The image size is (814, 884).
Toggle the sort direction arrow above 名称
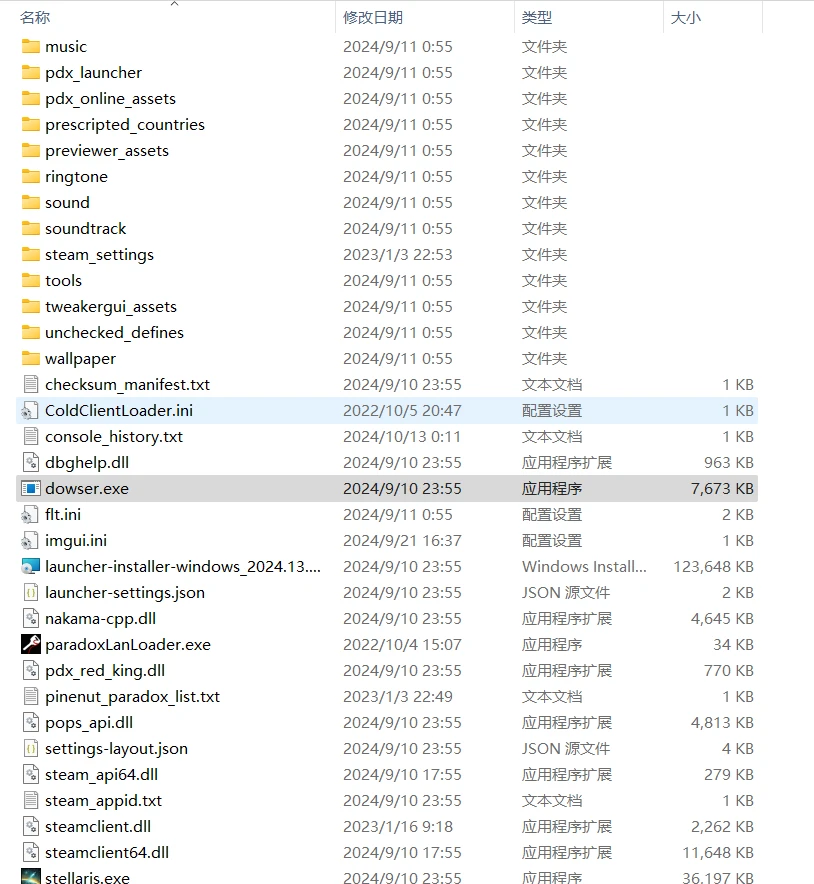click(x=175, y=3)
